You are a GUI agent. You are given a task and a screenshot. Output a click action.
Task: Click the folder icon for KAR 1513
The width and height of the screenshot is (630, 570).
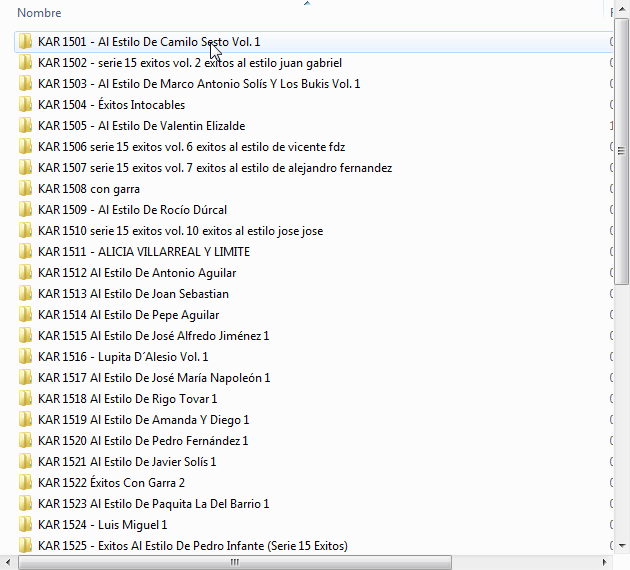(x=25, y=293)
